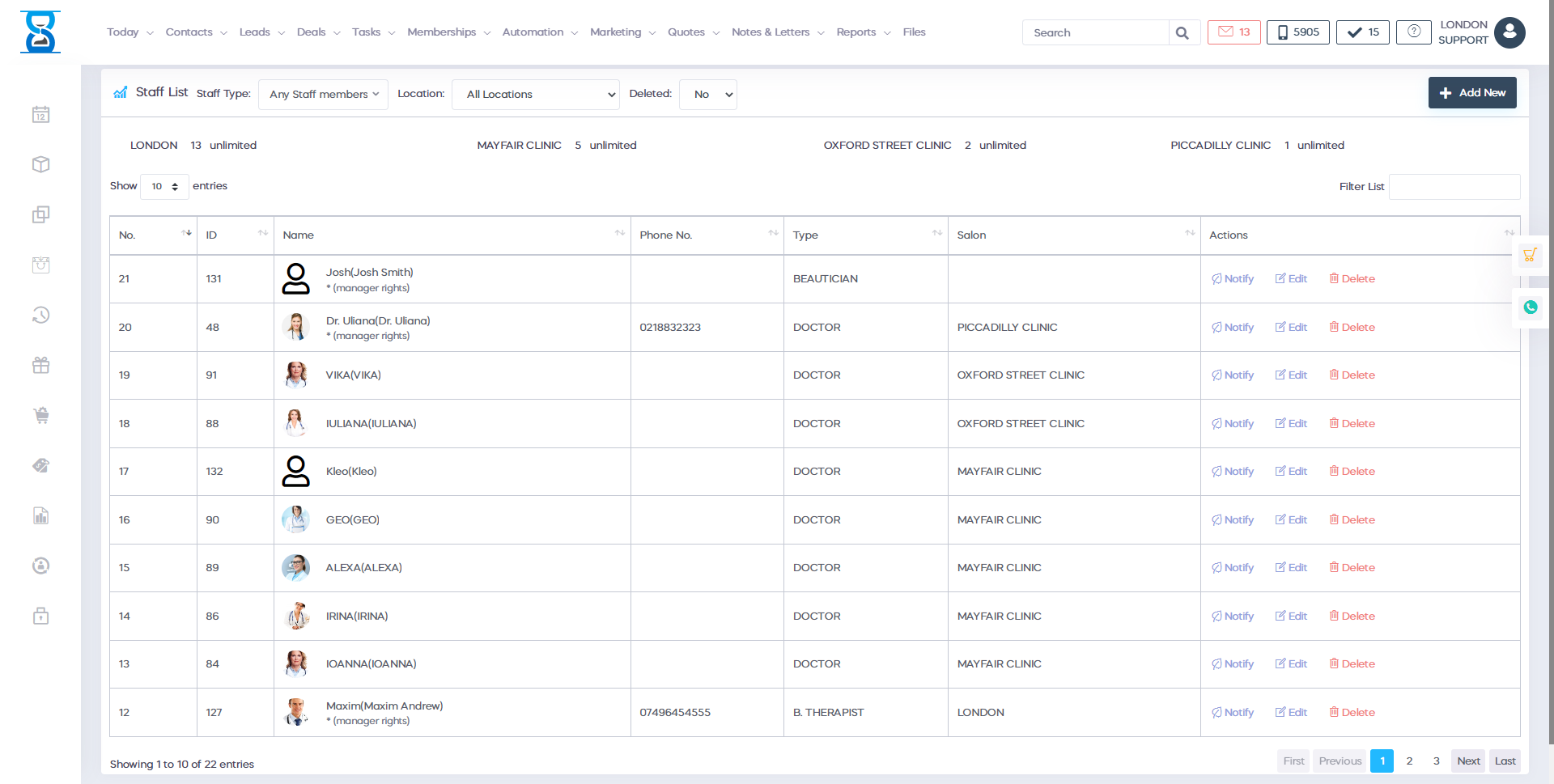This screenshot has height=784, width=1554.
Task: Edit the Dr. Uliana staff record
Action: coord(1291,328)
